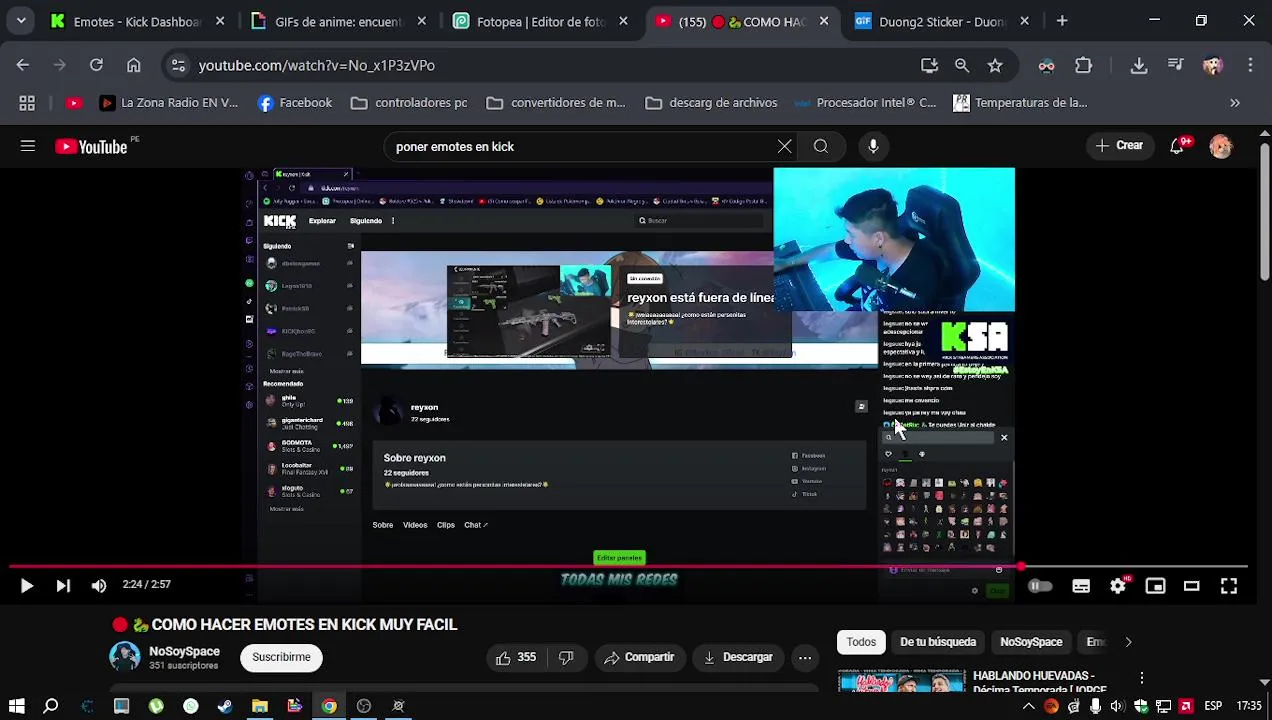The image size is (1272, 720).
Task: Open video settings gear
Action: pyautogui.click(x=1118, y=586)
